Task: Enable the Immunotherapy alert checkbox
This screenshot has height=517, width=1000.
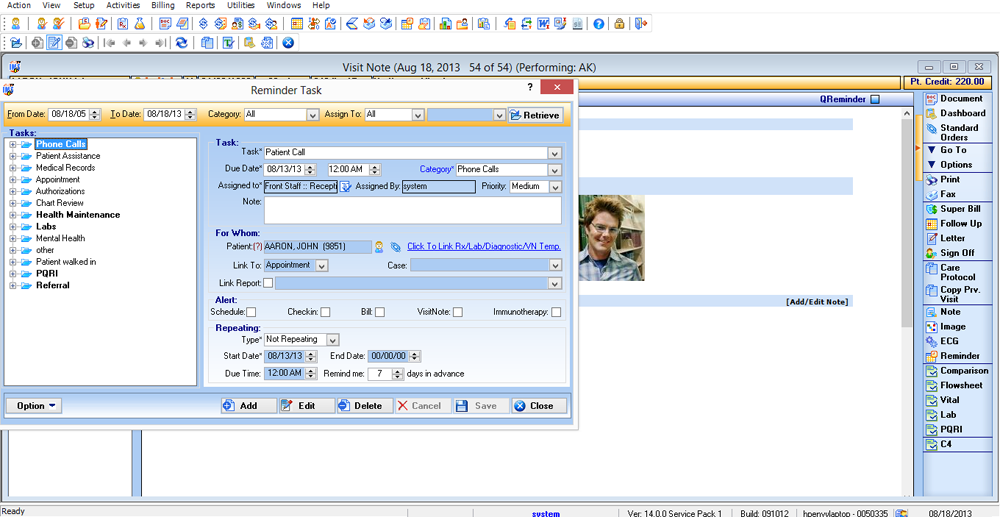Action: click(557, 312)
